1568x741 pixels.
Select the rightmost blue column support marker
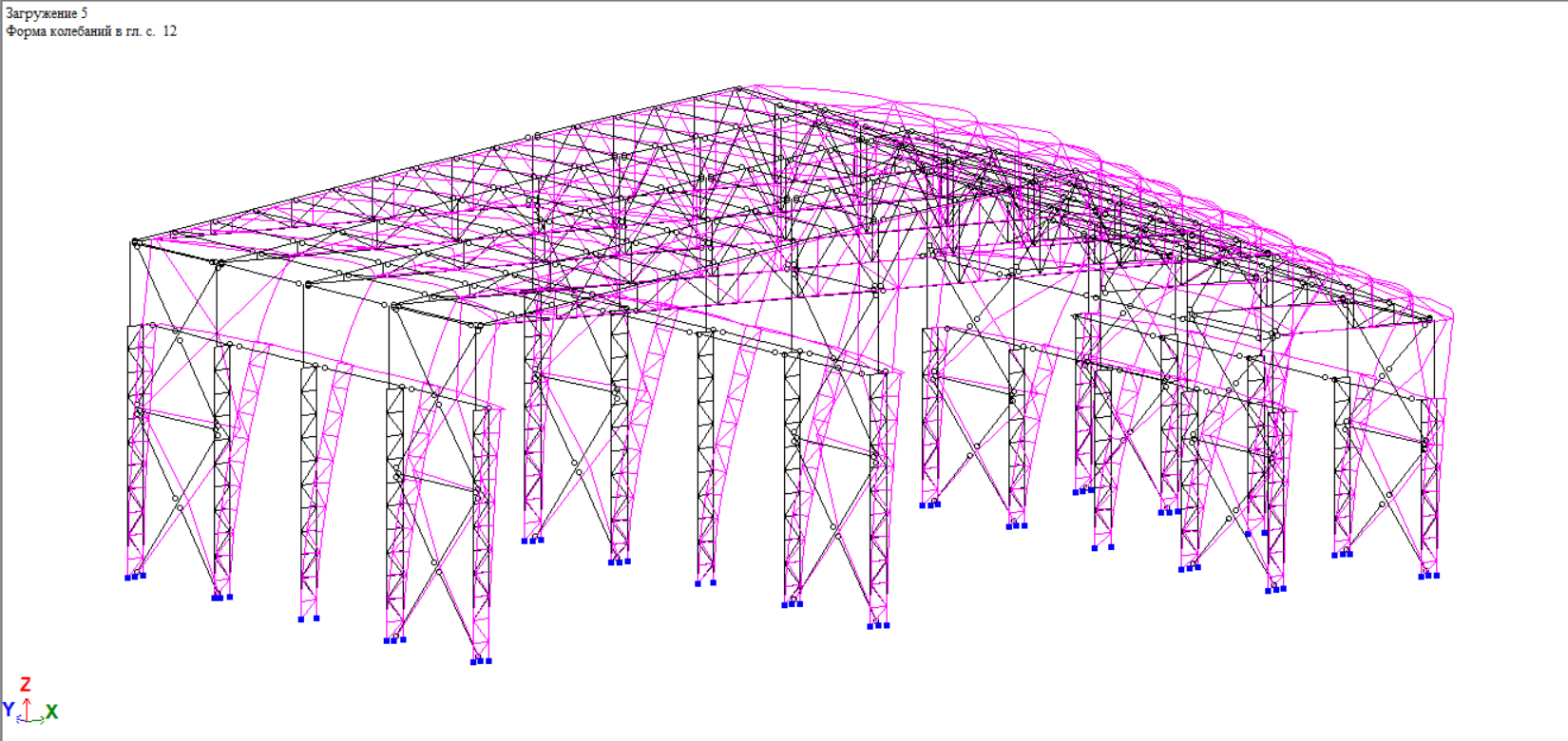pyautogui.click(x=1436, y=575)
